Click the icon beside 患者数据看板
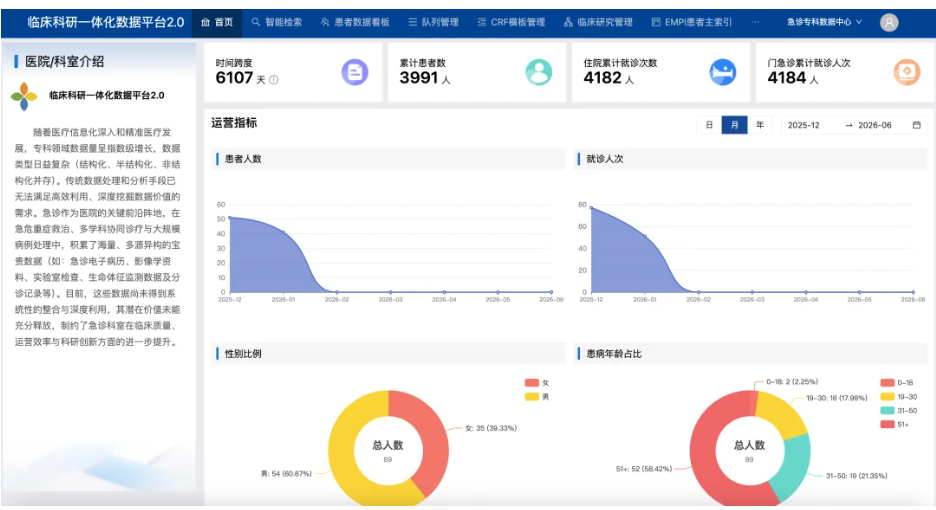 [x=325, y=22]
